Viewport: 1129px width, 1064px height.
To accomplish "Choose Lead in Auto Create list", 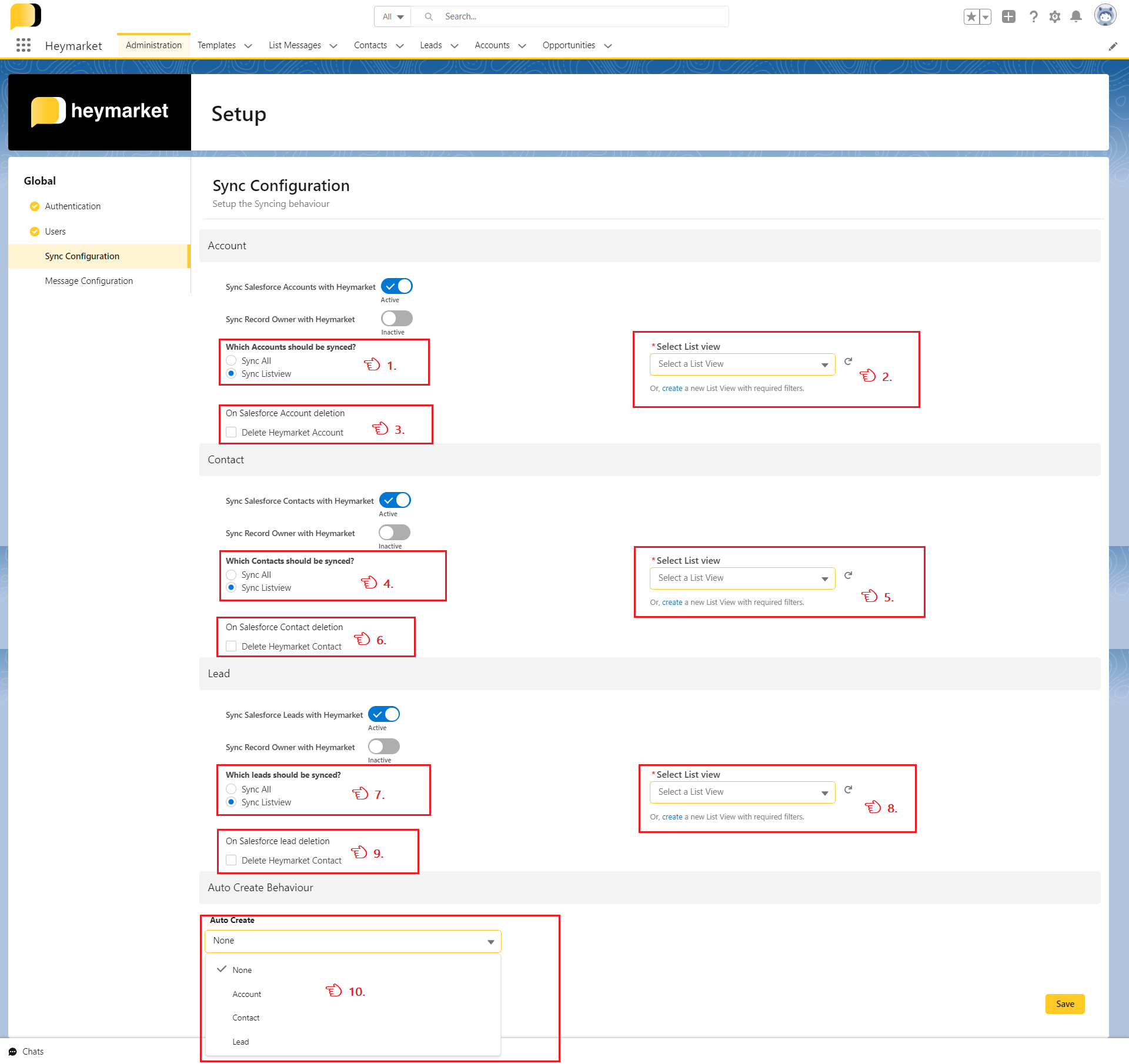I will (353, 1042).
